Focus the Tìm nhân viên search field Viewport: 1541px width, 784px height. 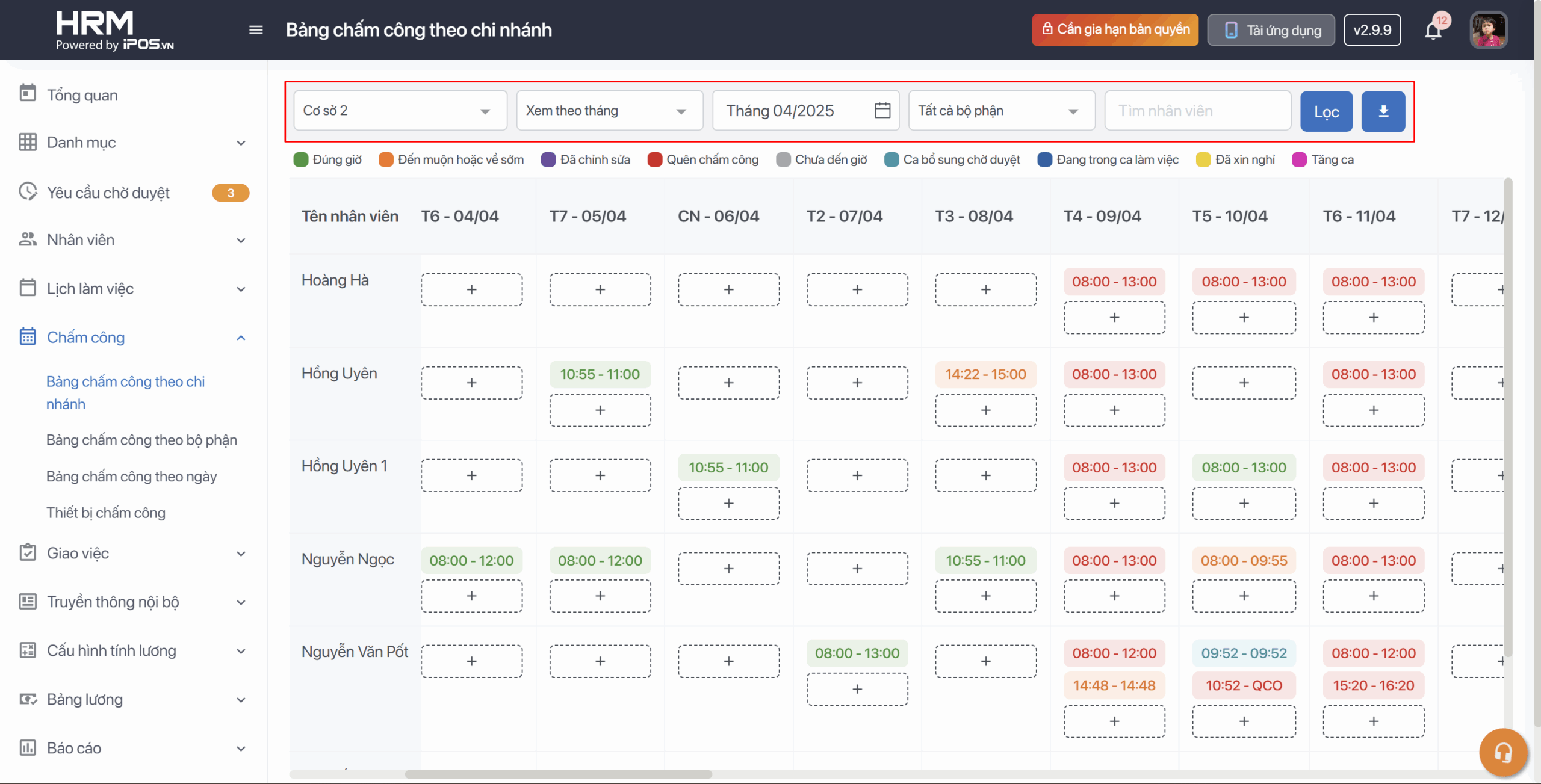(x=1197, y=111)
